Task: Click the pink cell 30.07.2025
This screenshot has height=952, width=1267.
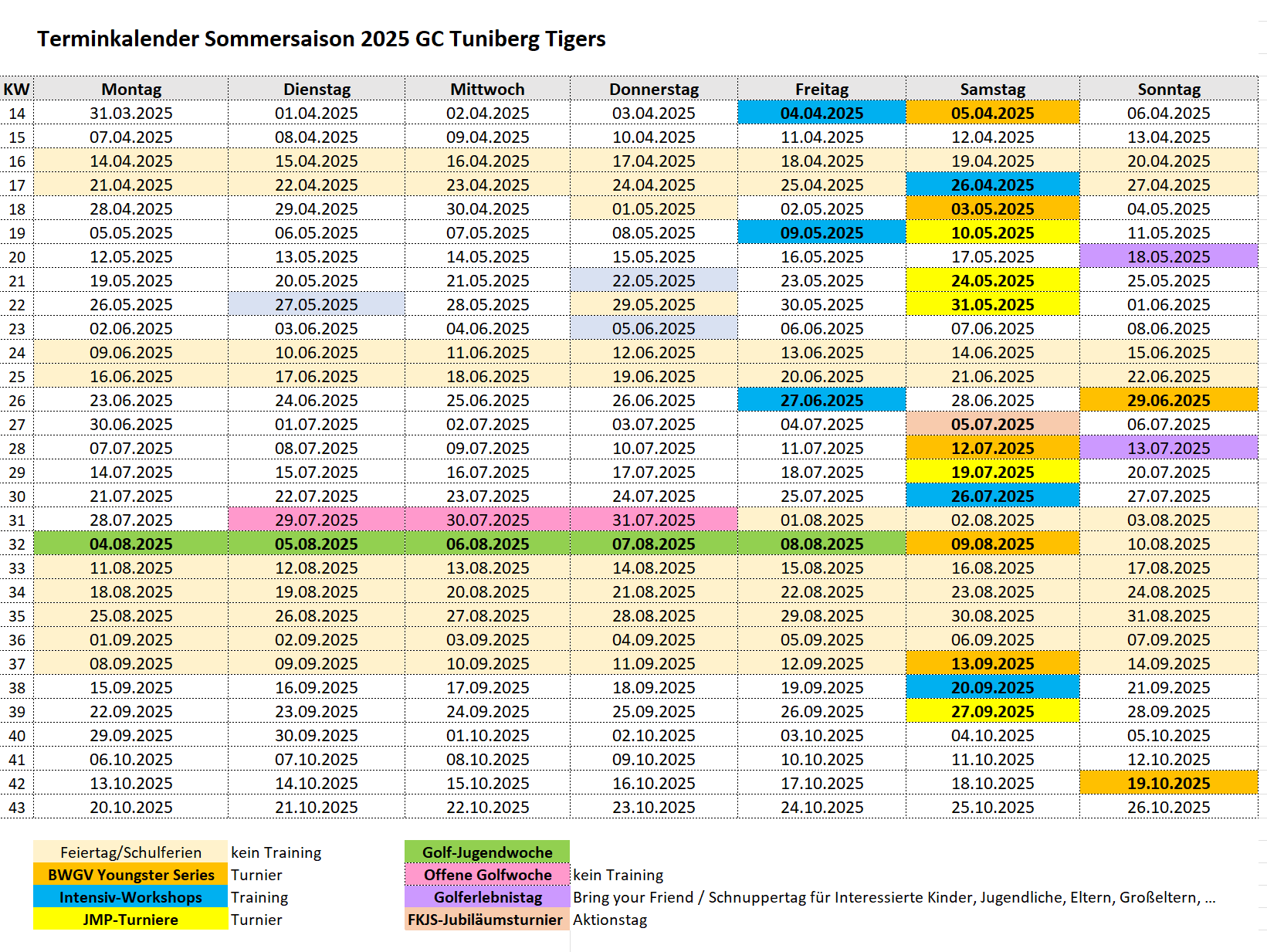Action: tap(487, 520)
